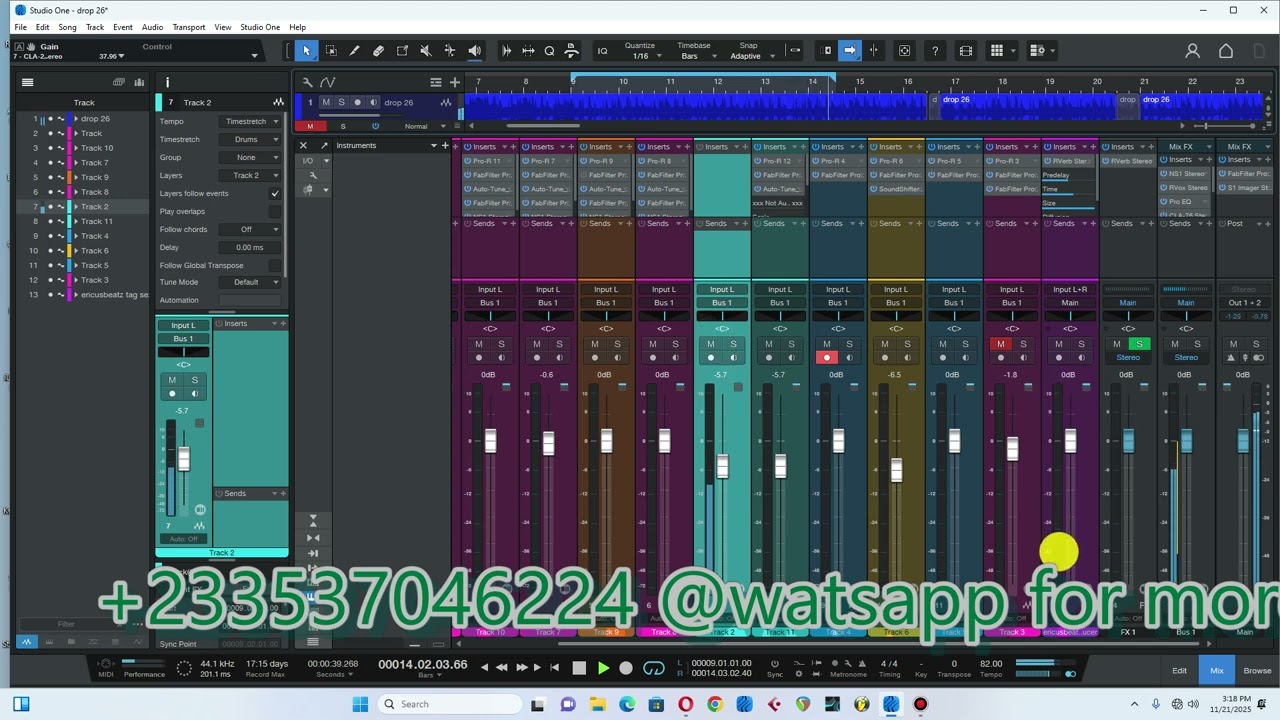This screenshot has height=720, width=1280.
Task: Click the Track 6 channel fader
Action: pyautogui.click(x=896, y=469)
